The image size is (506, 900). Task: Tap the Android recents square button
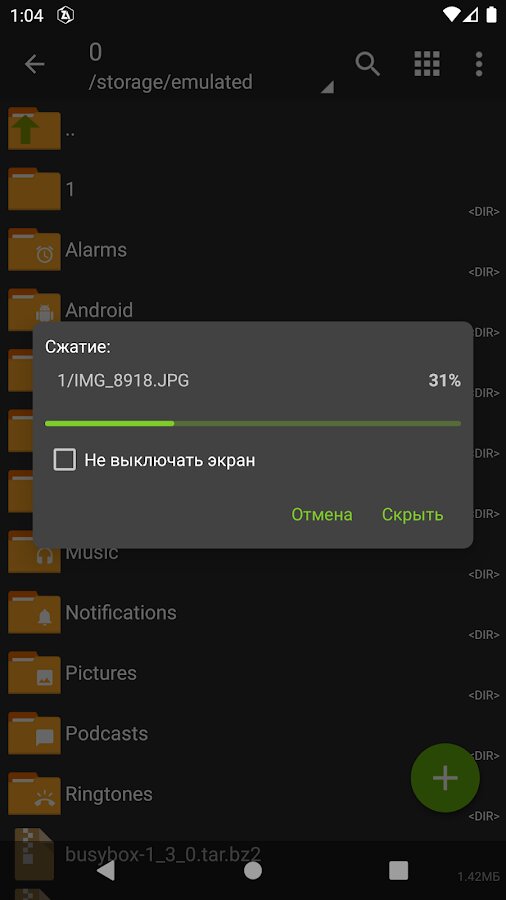[x=399, y=871]
